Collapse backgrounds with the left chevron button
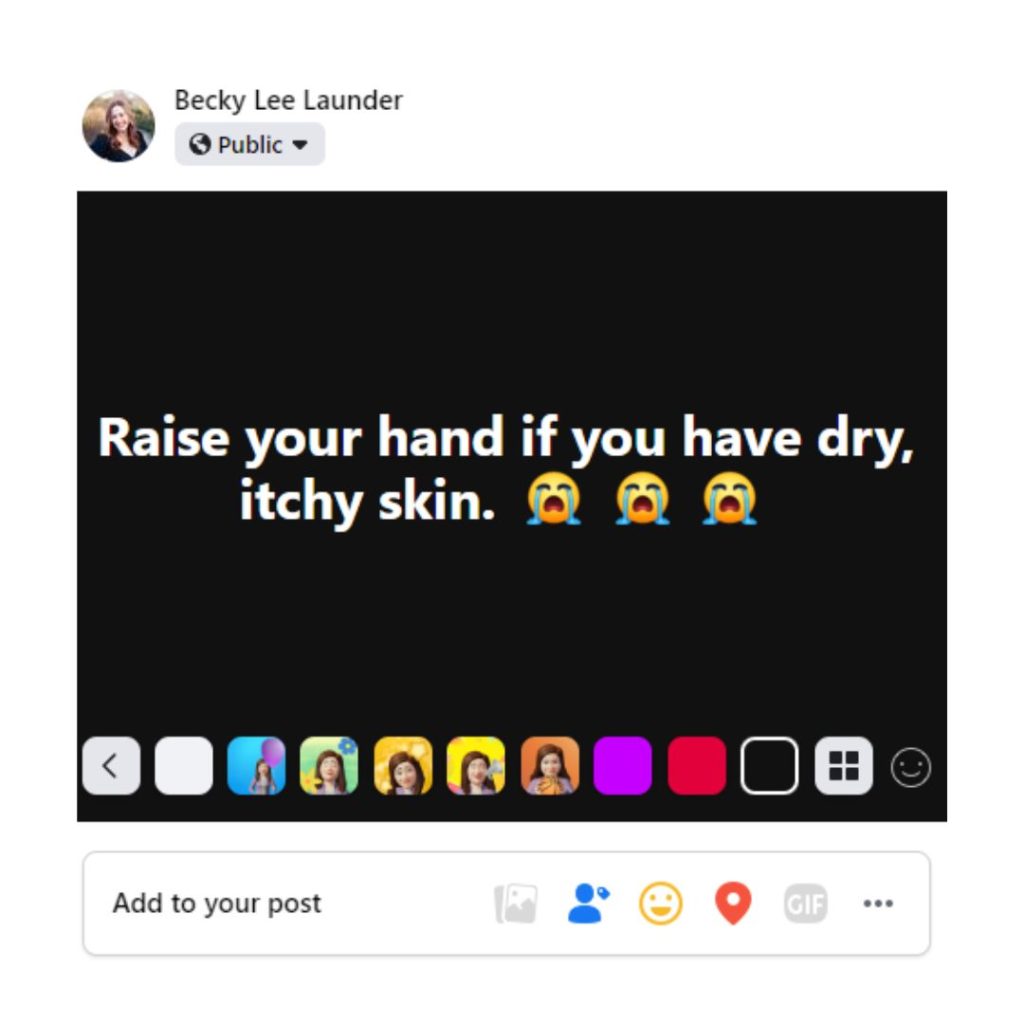The image size is (1024, 1024). (111, 766)
